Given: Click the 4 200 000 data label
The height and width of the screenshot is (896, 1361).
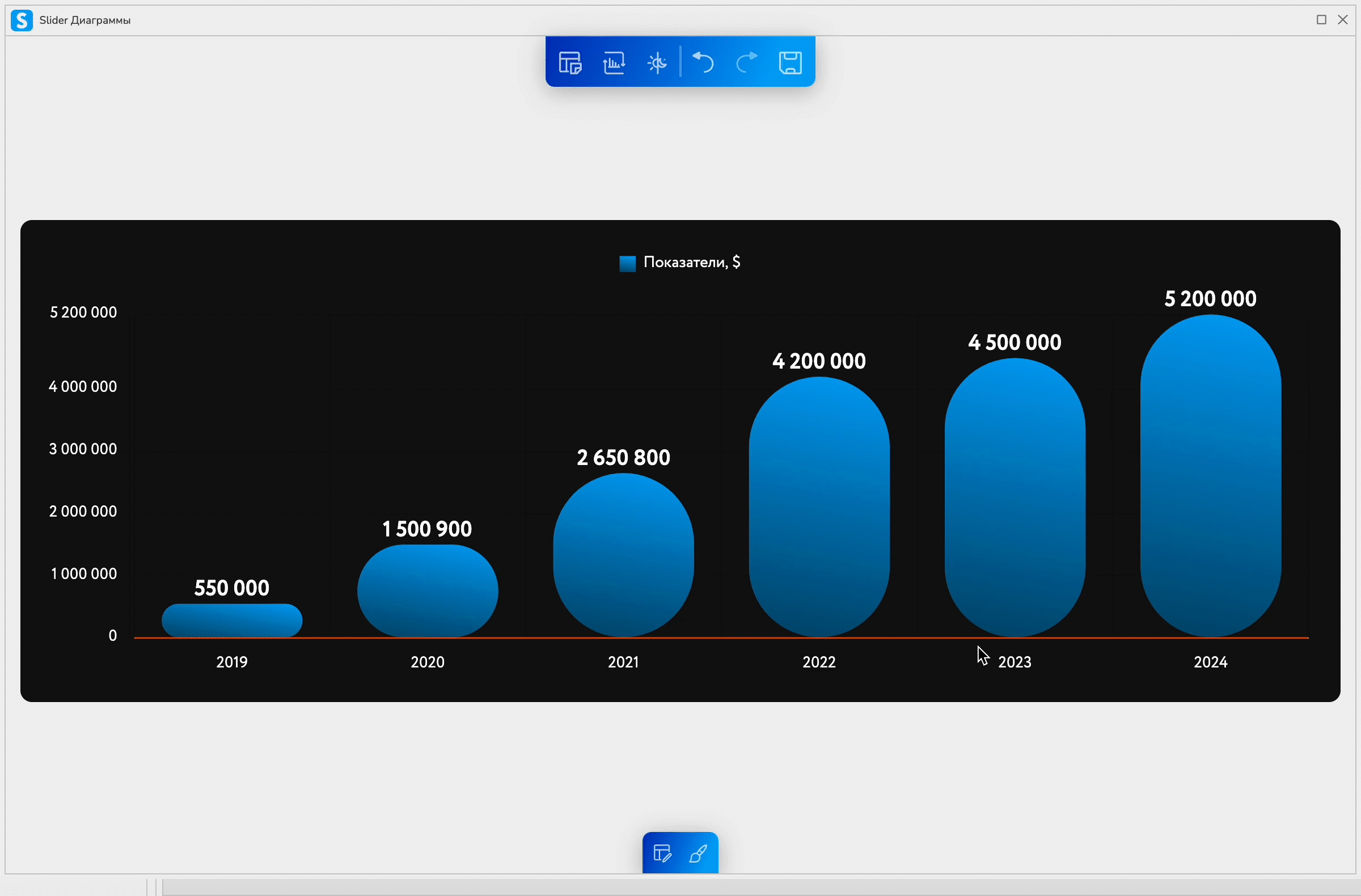Looking at the screenshot, I should point(818,361).
